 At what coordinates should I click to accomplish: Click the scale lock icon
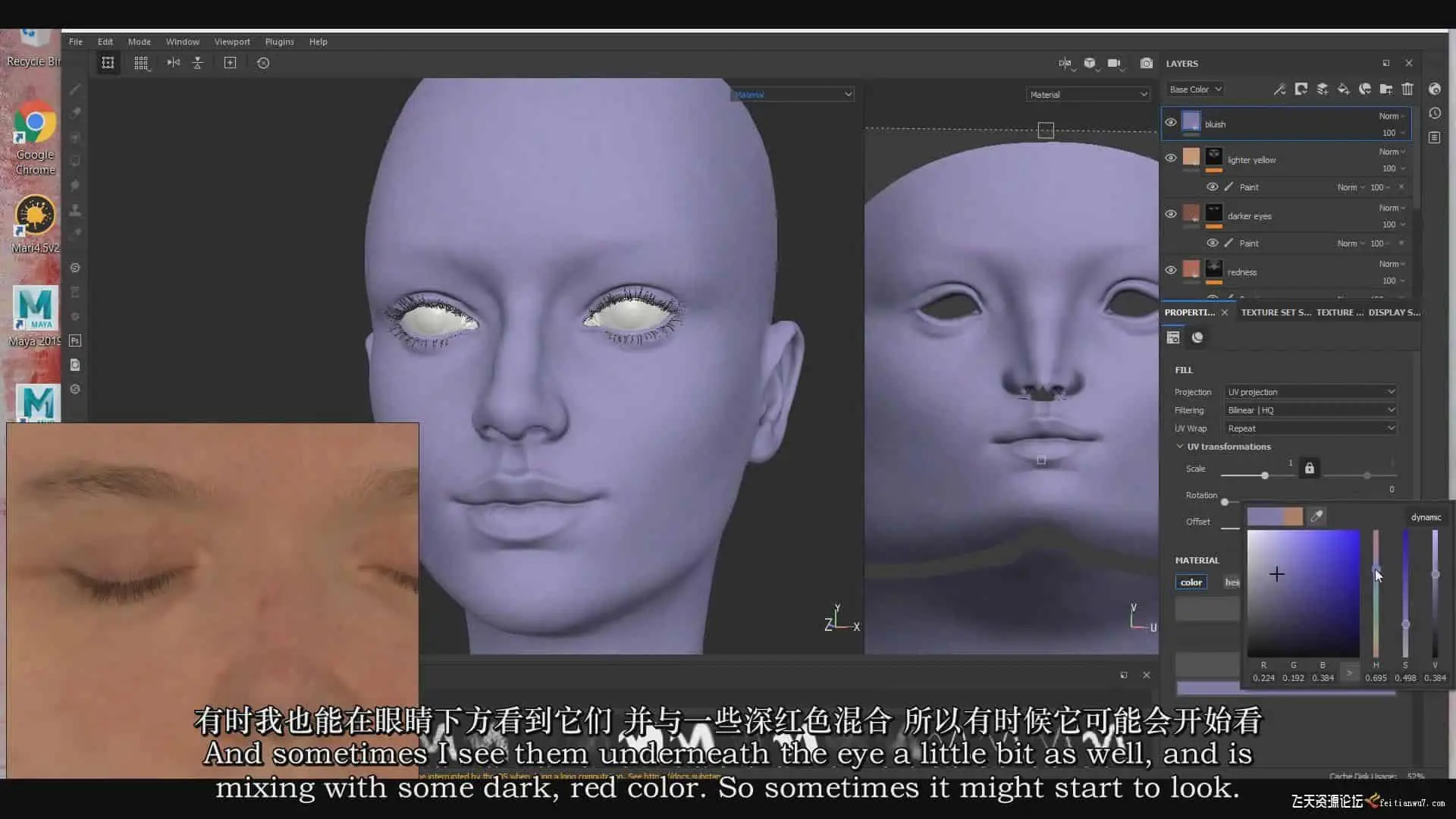pos(1309,469)
